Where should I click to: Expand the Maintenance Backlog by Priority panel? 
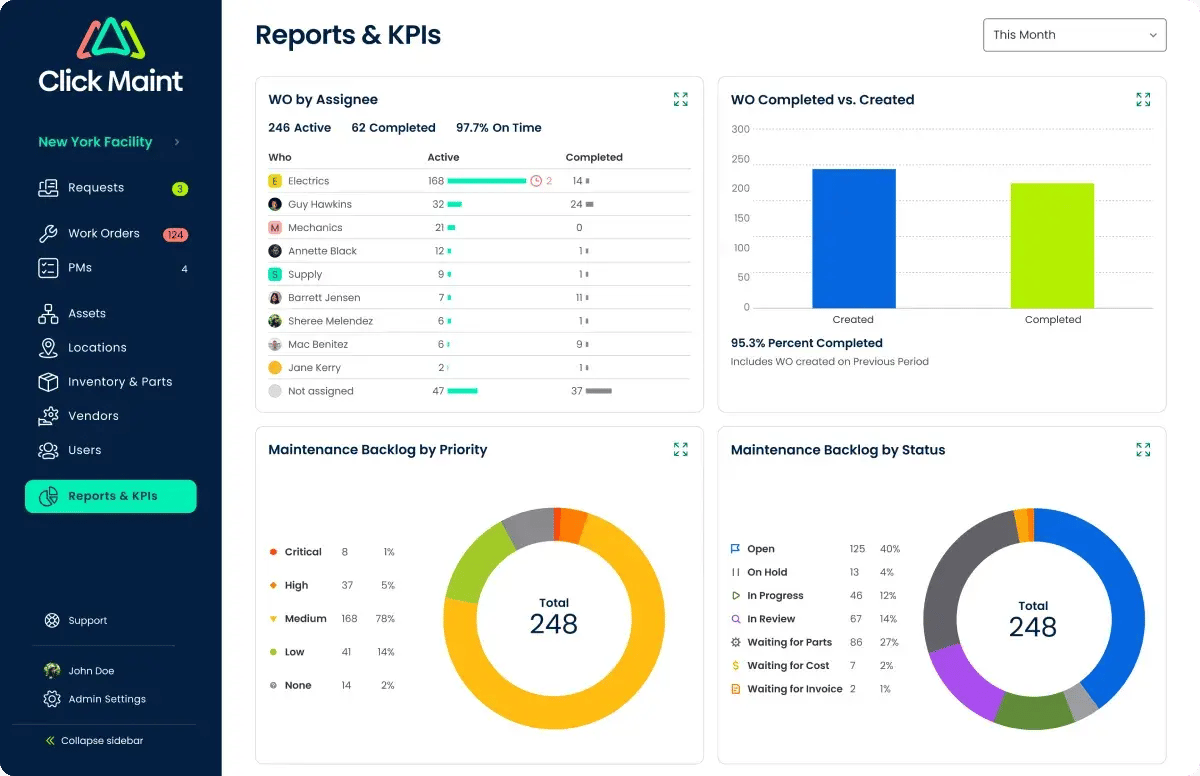tap(680, 449)
